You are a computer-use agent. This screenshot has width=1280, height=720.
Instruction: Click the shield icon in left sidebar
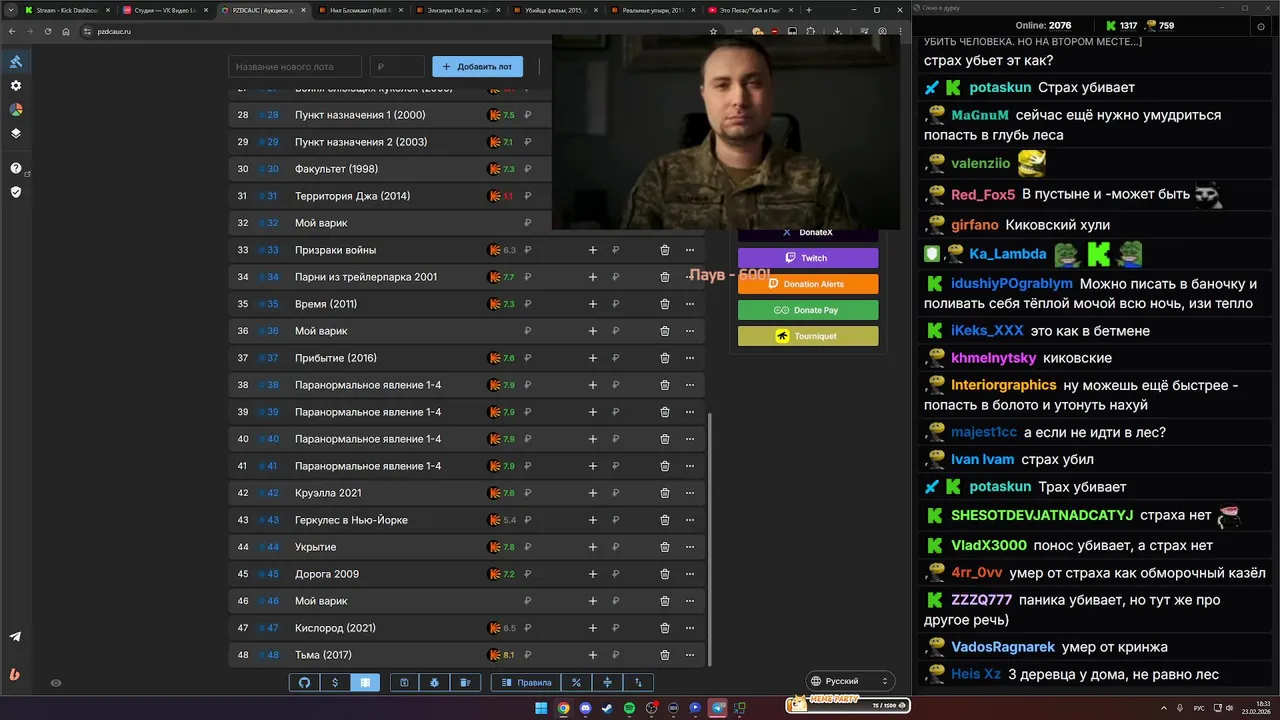pos(16,192)
